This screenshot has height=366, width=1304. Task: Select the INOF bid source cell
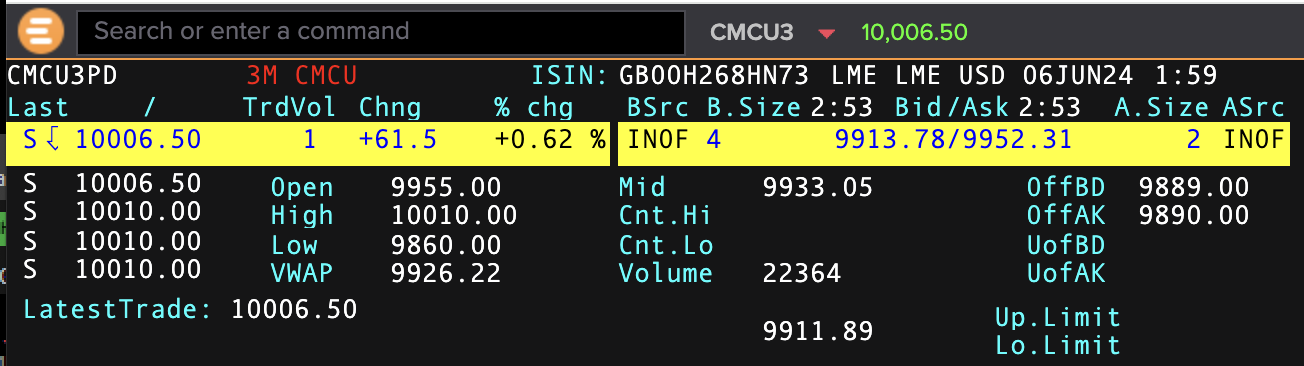click(x=658, y=139)
